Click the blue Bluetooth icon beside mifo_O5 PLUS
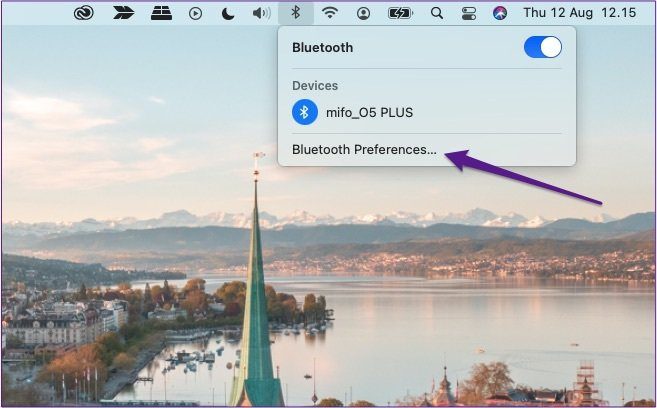This screenshot has width=657, height=408. click(305, 112)
